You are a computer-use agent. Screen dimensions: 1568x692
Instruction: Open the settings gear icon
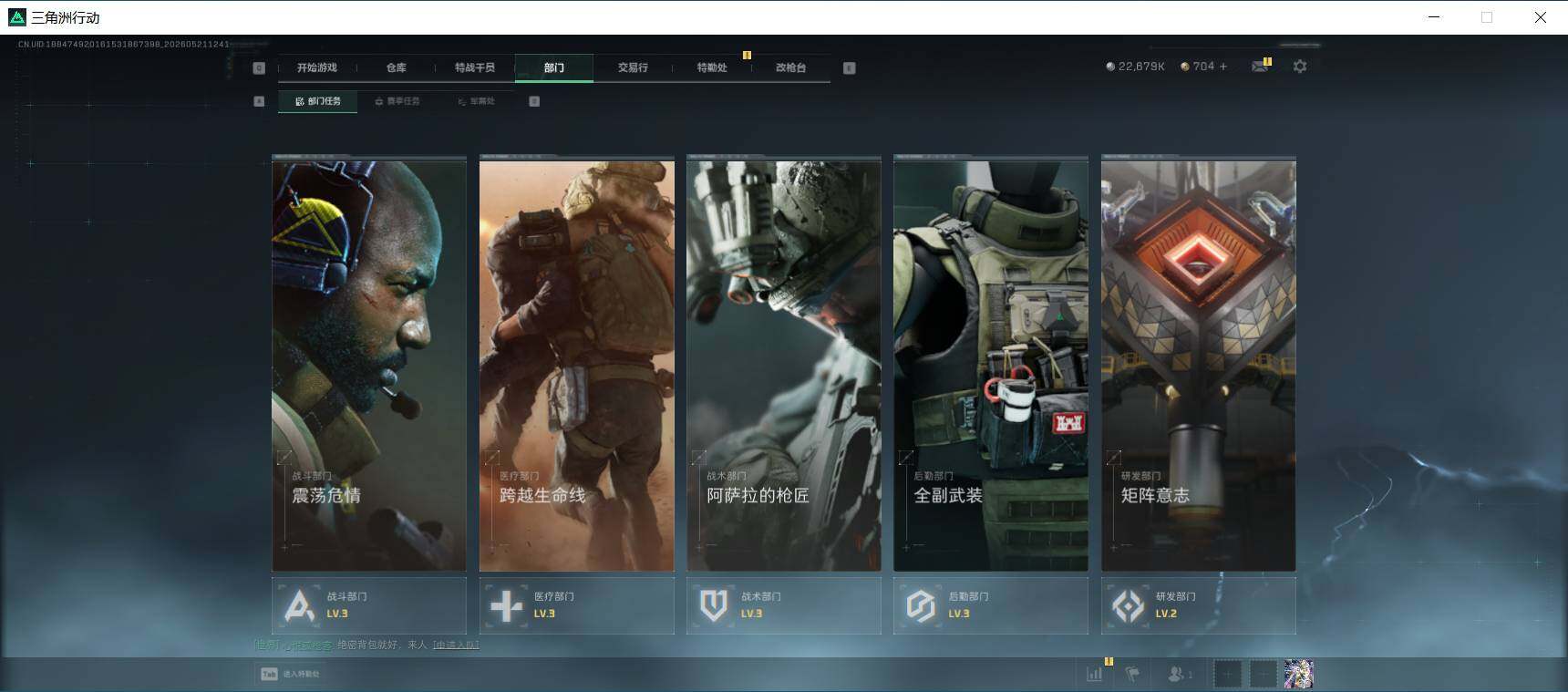pyautogui.click(x=1300, y=67)
